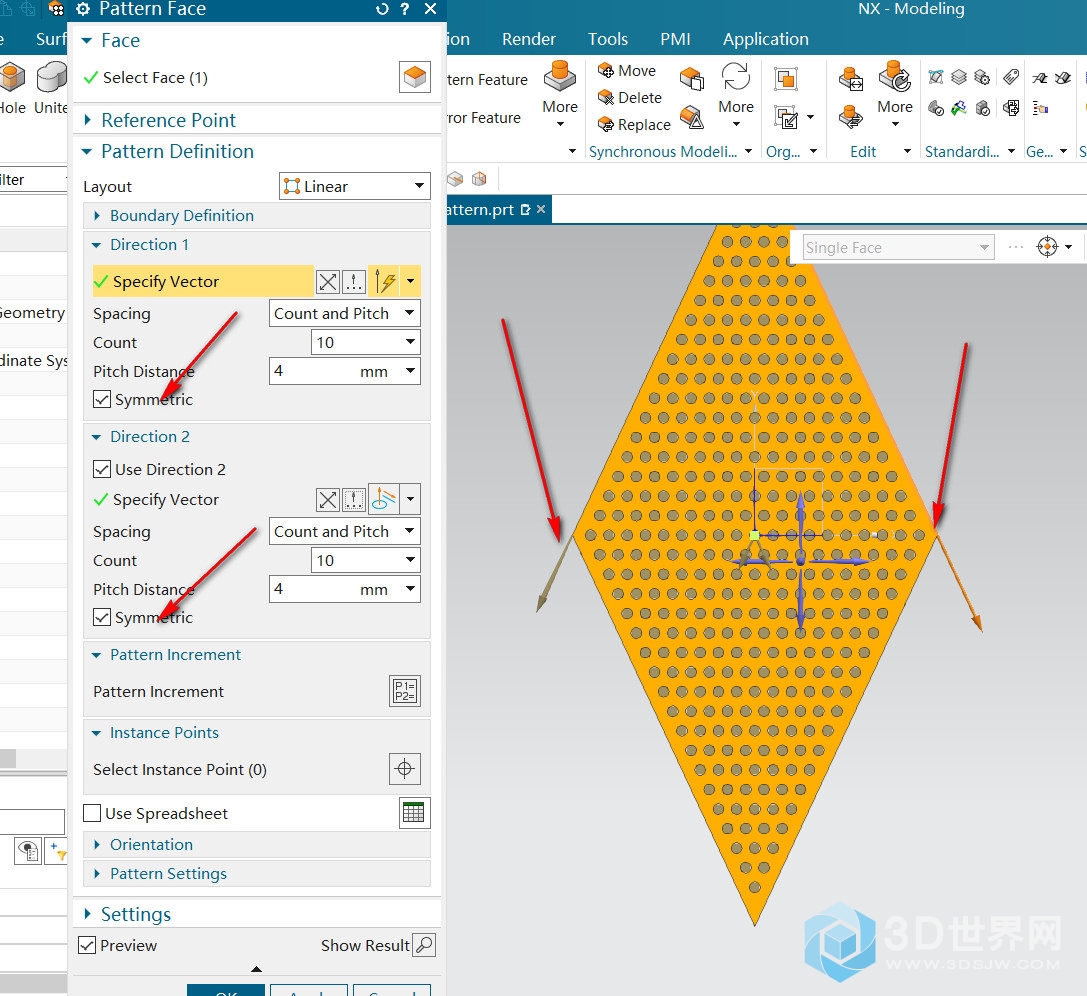Open More in the Edit group
The image size is (1087, 996).
click(x=894, y=95)
